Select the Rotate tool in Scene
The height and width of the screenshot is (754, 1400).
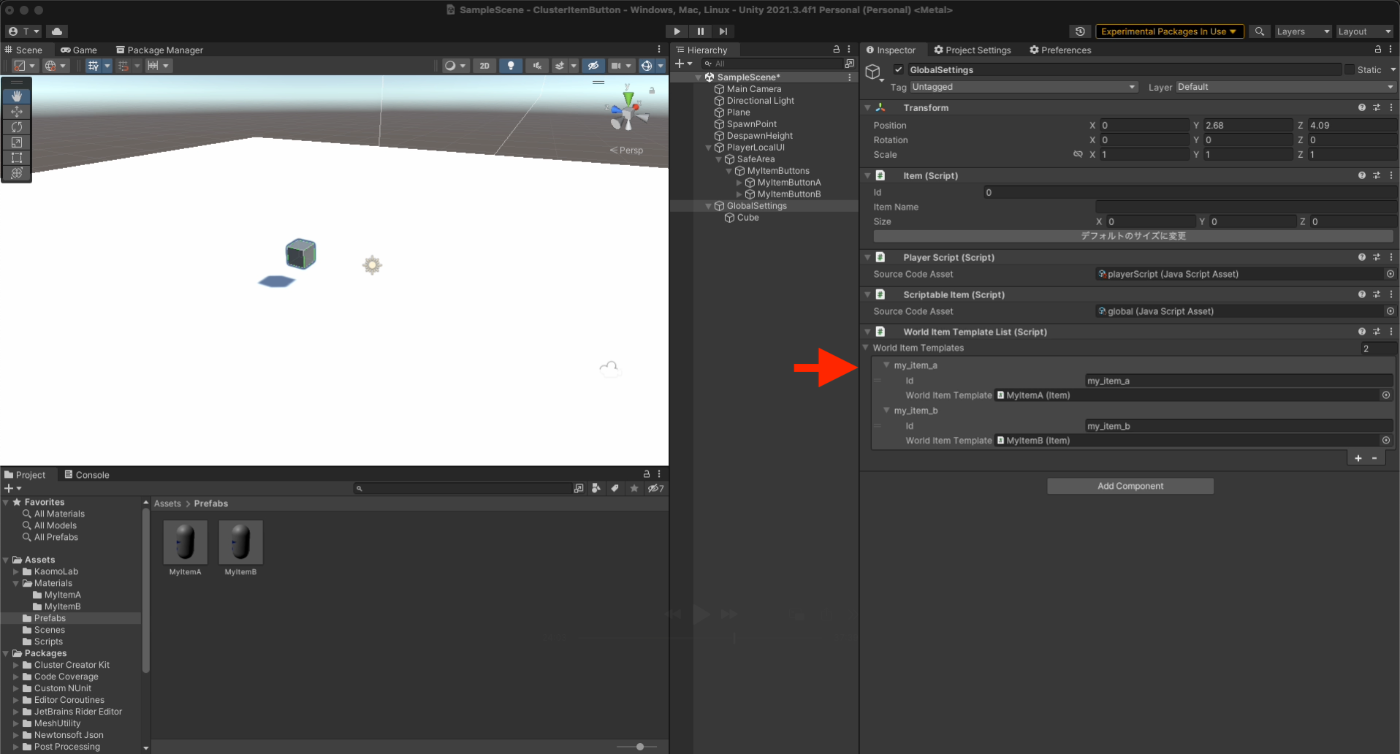click(17, 127)
